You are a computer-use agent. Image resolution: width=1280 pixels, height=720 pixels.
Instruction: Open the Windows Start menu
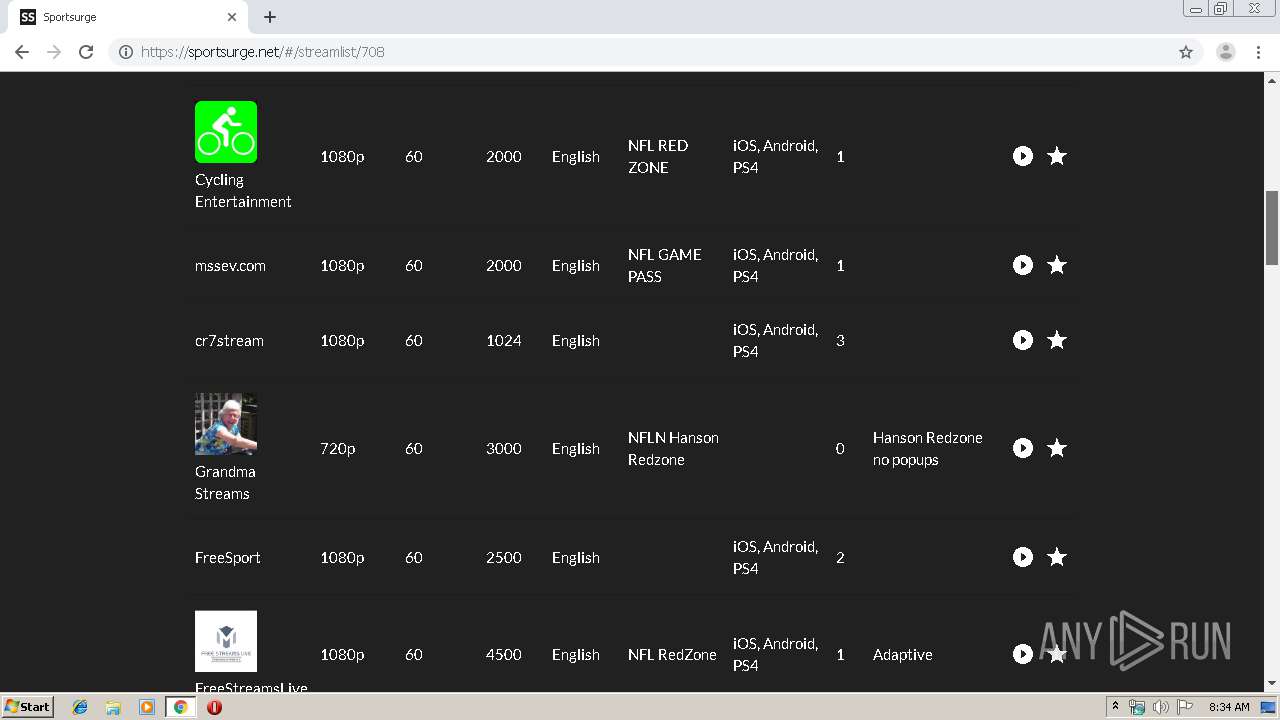[x=27, y=707]
